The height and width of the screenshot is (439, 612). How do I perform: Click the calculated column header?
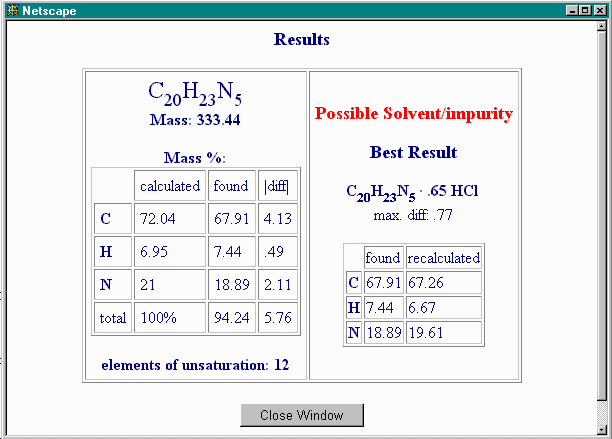click(170, 186)
